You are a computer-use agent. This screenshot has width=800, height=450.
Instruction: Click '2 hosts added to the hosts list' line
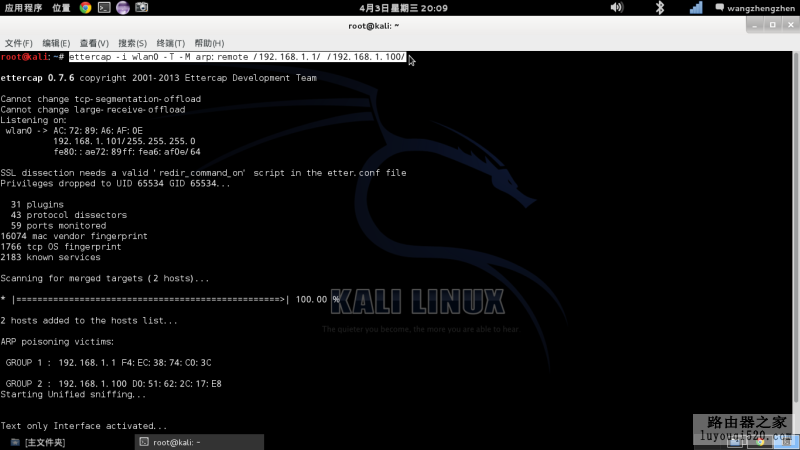[89, 321]
